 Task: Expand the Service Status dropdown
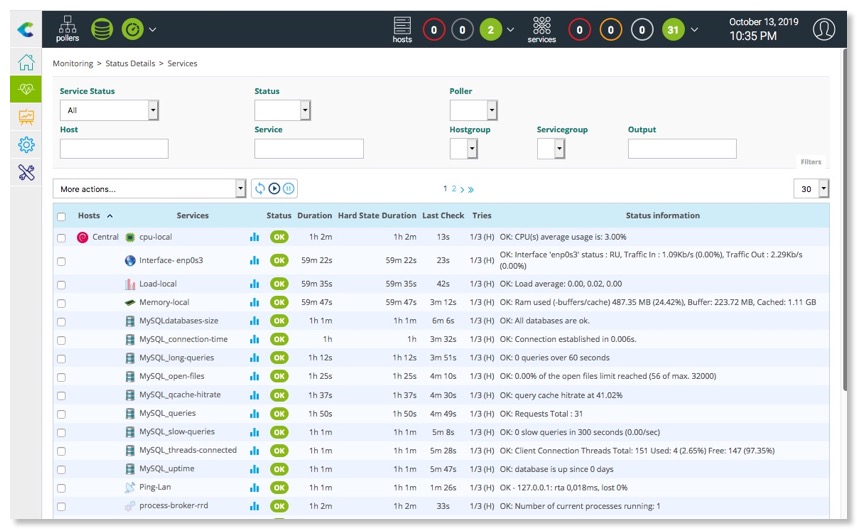click(109, 110)
